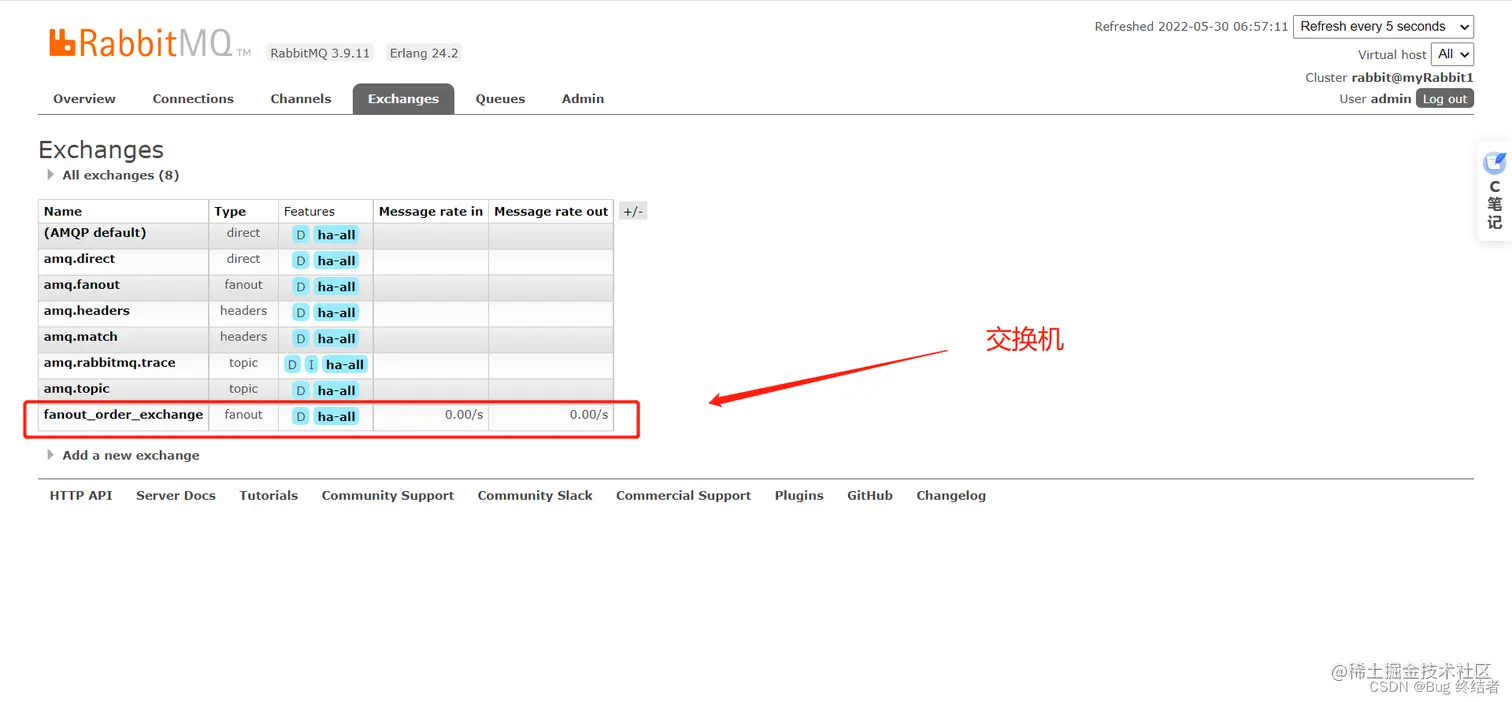Open the Community Slack link
Image resolution: width=1512 pixels, height=702 pixels.
click(535, 495)
